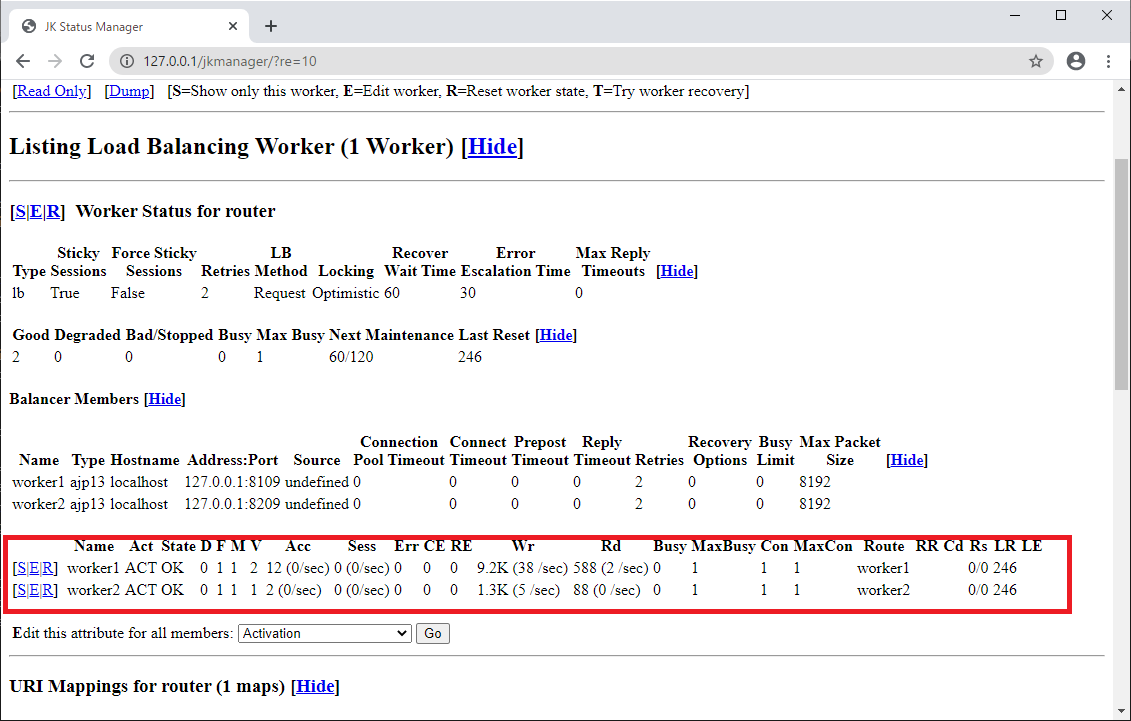The image size is (1131, 721).
Task: Click the 'Sticky Sessions' column header
Action: click(79, 262)
